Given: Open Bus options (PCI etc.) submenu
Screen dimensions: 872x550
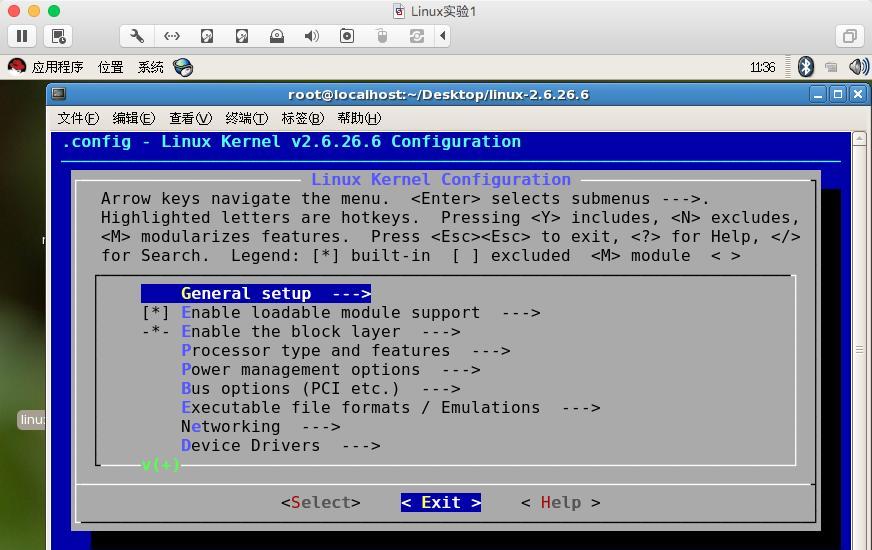Looking at the screenshot, I should pyautogui.click(x=320, y=388).
